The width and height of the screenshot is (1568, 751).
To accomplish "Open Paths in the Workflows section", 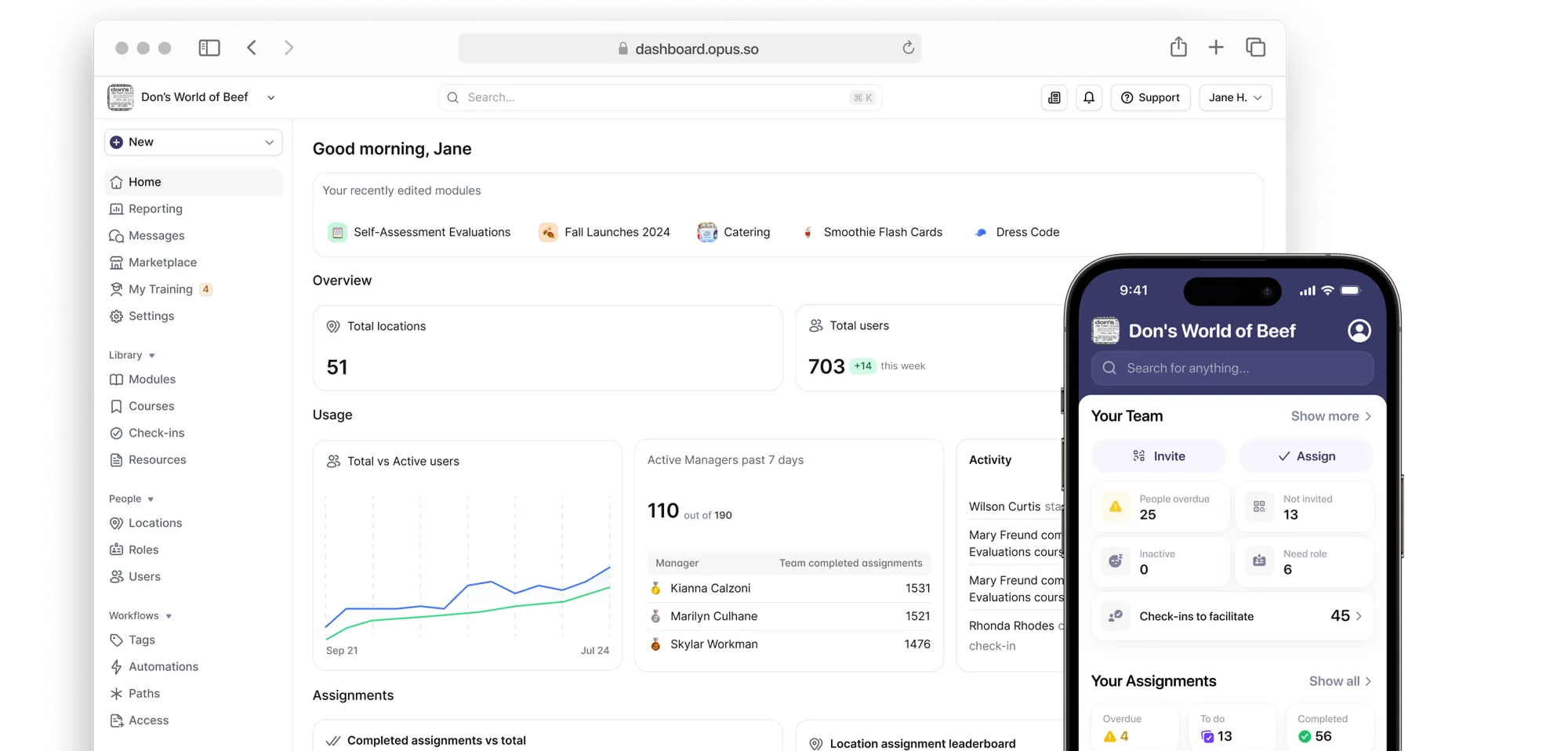I will (193, 693).
